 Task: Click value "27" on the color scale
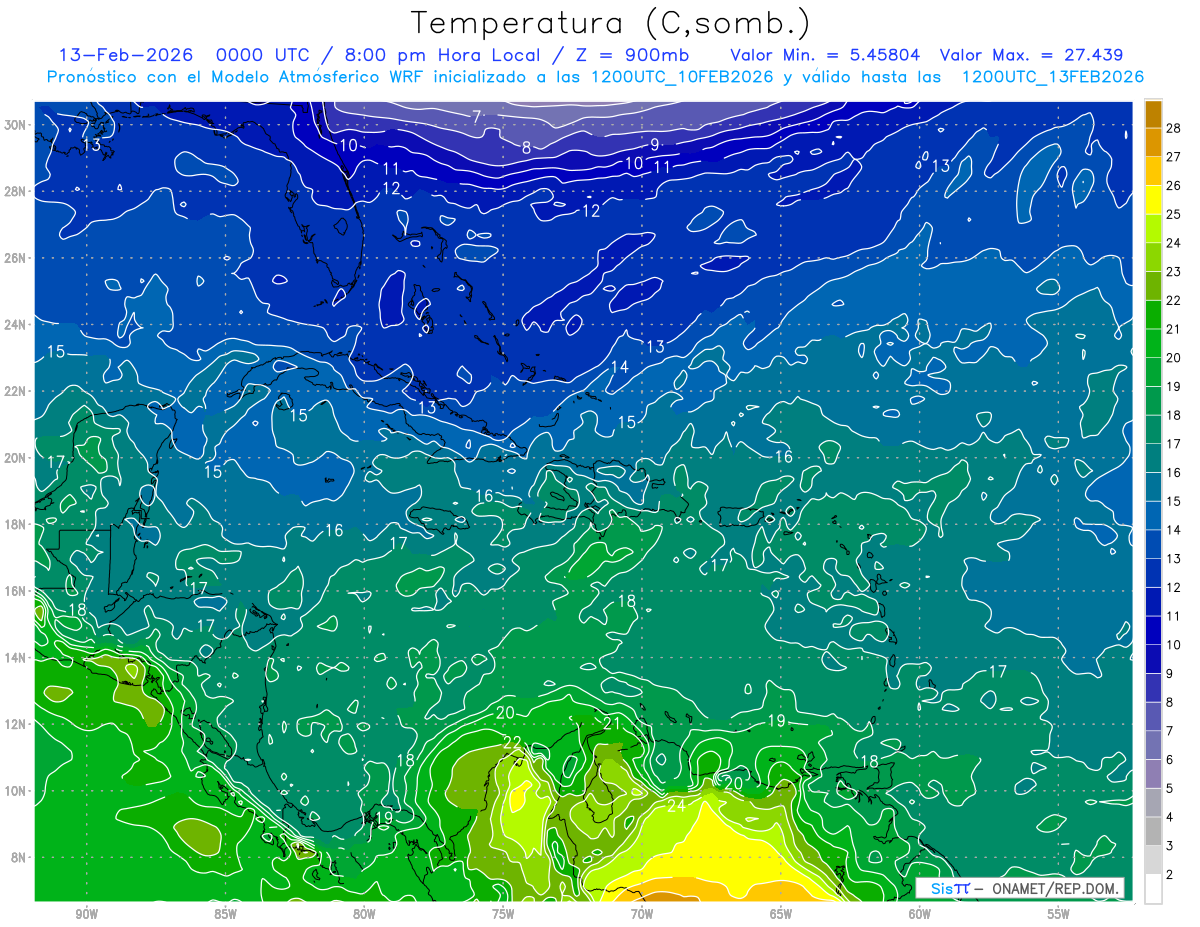click(1174, 157)
